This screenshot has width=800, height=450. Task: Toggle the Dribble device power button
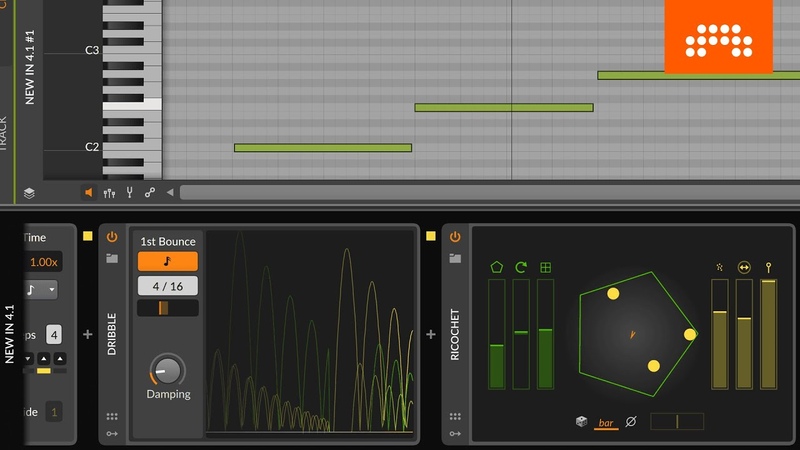point(112,237)
